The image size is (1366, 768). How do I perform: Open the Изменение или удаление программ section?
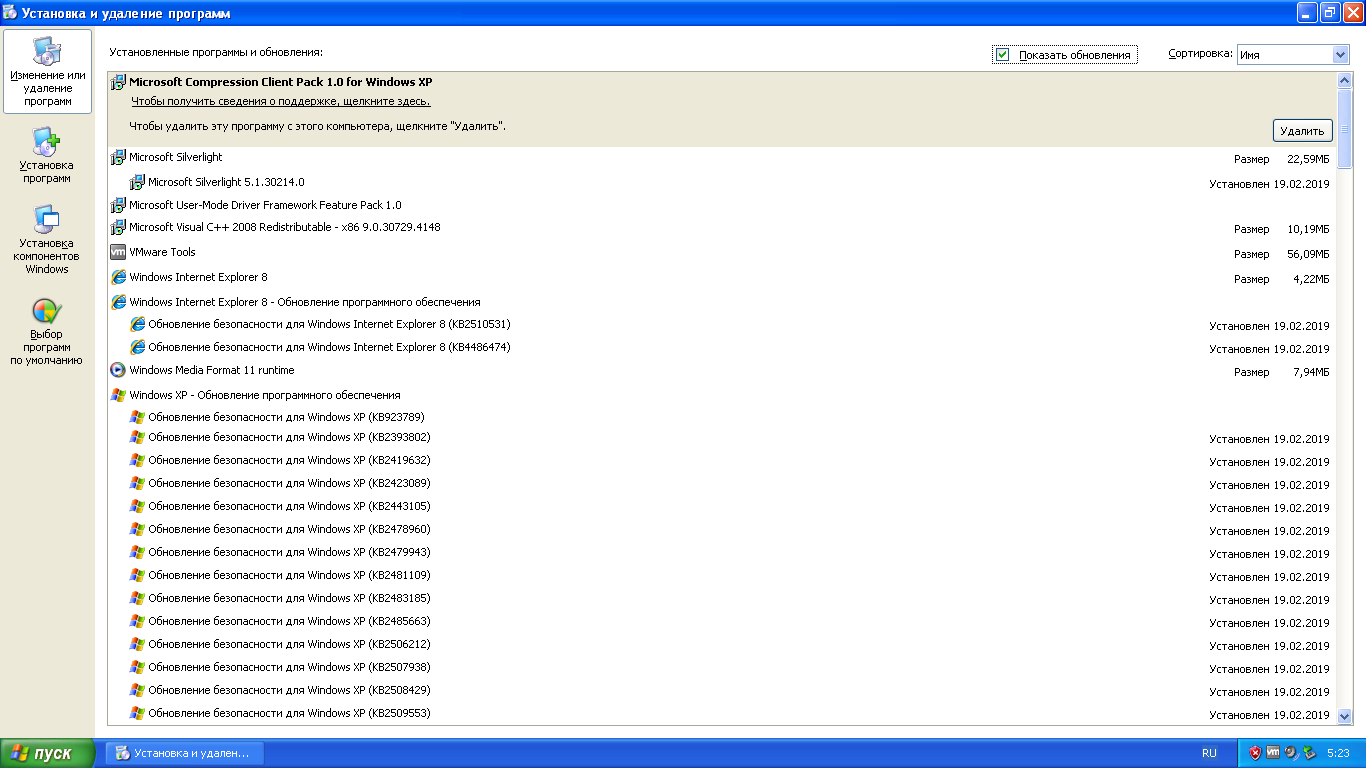pos(48,71)
